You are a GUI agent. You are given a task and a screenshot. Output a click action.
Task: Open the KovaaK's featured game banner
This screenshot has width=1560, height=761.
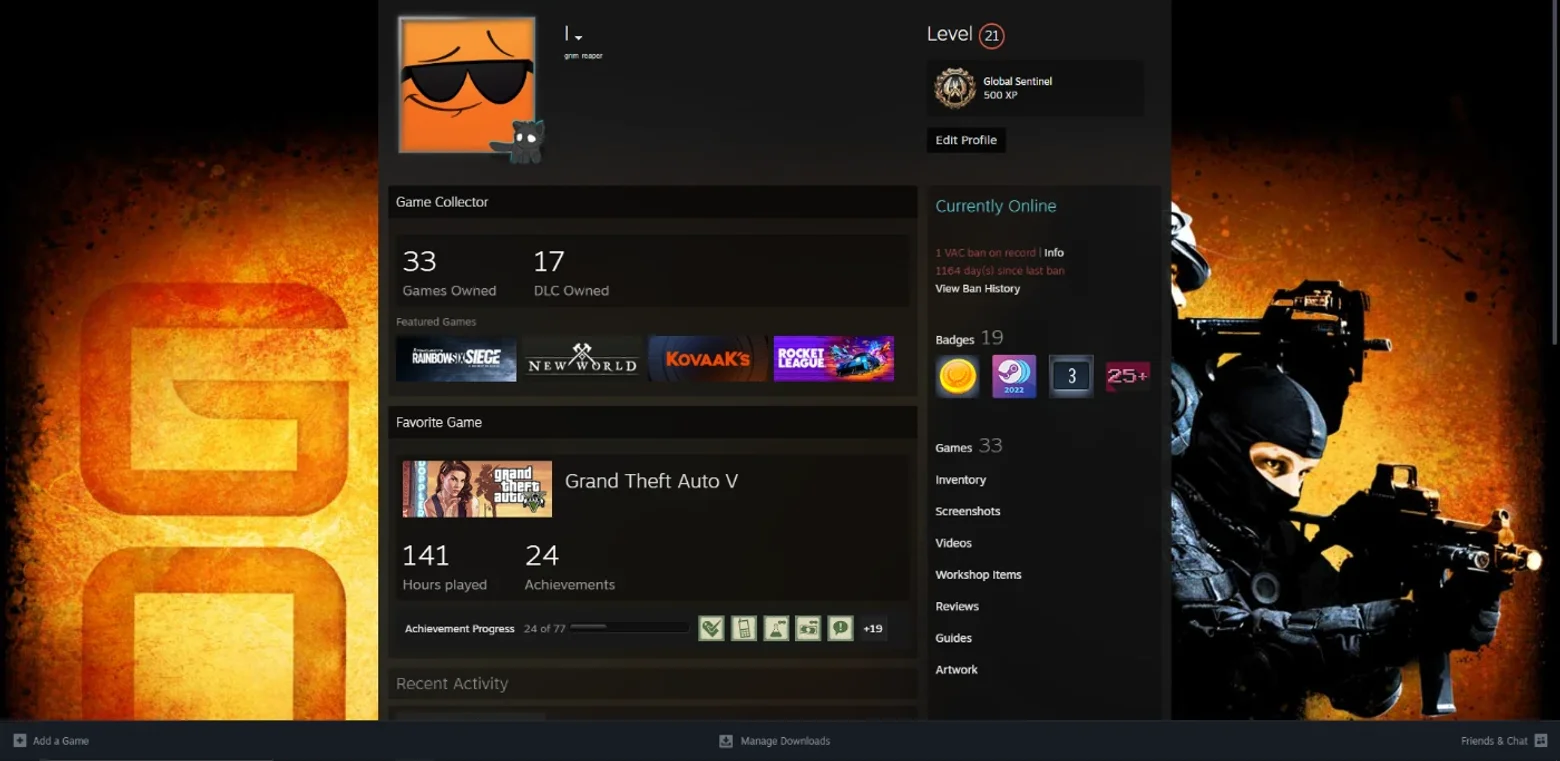click(x=708, y=359)
